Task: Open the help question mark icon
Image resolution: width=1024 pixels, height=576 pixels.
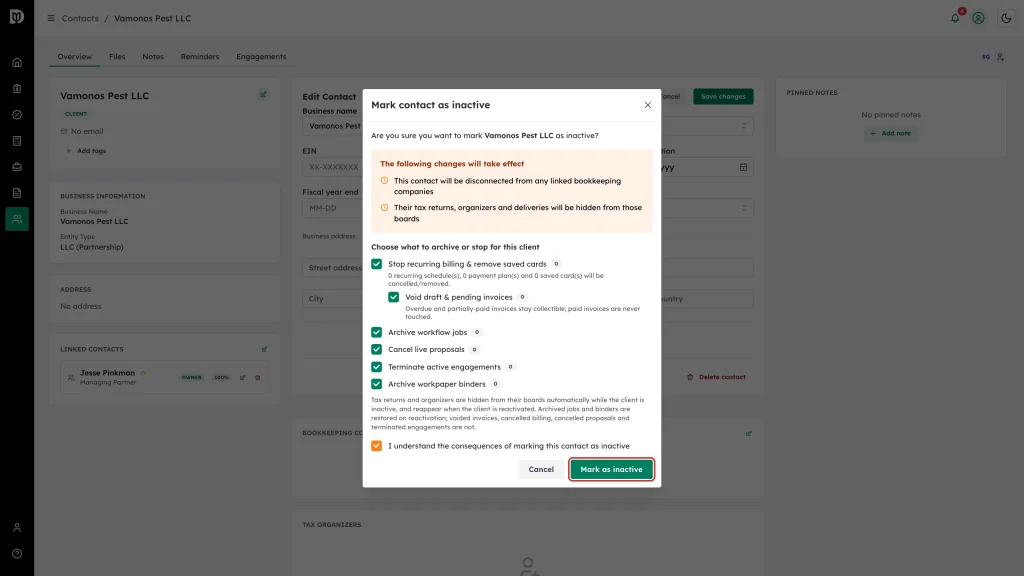Action: (x=17, y=554)
